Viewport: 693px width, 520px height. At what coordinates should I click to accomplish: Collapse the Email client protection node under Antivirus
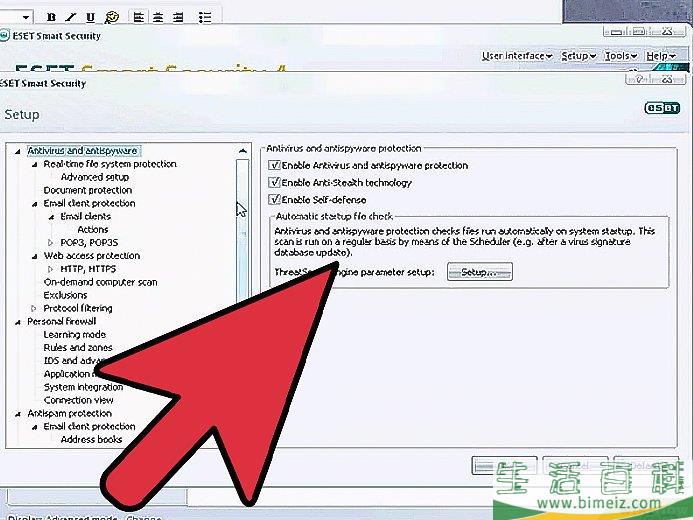pos(34,204)
